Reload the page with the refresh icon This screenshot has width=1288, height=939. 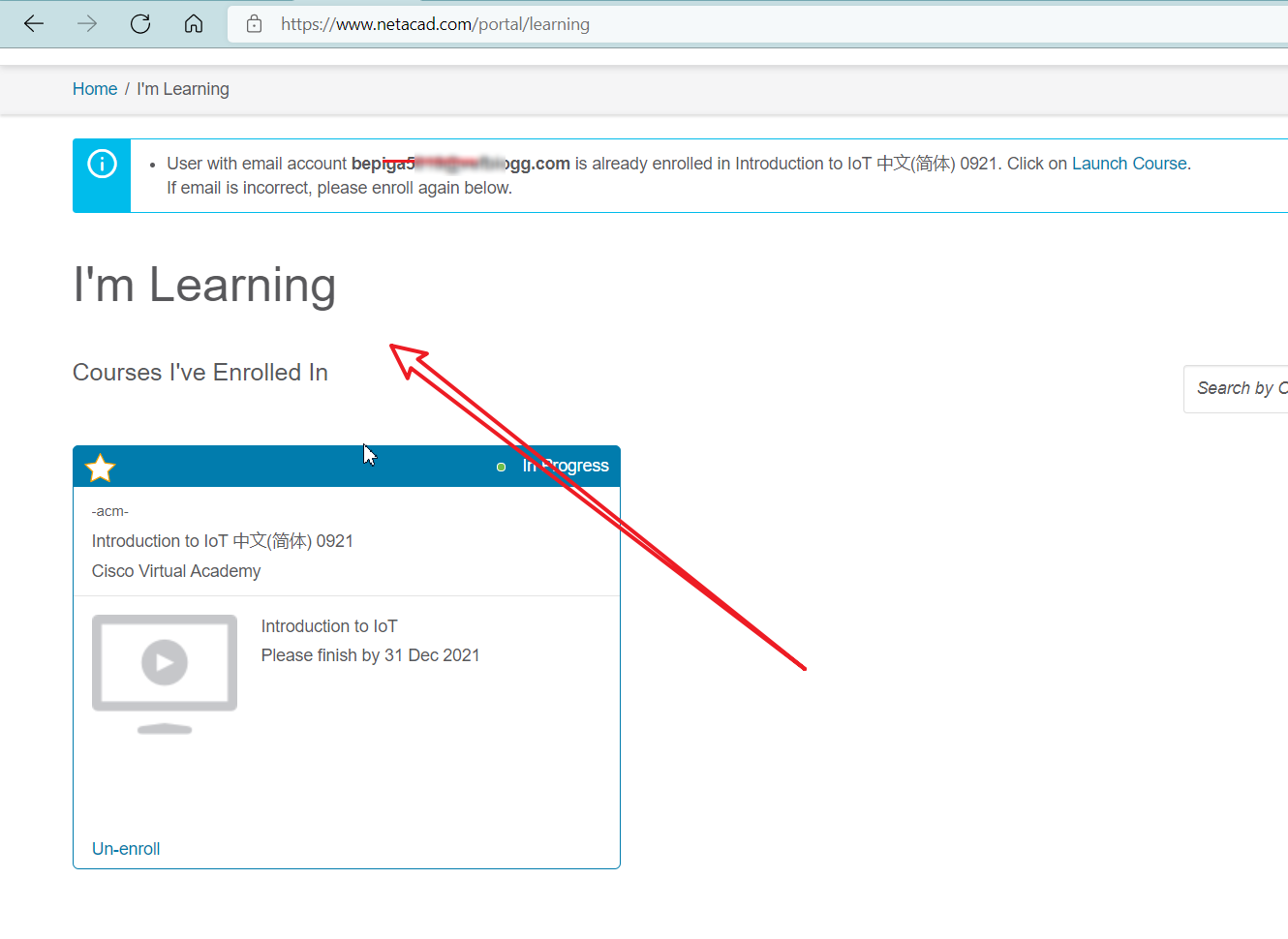tap(140, 24)
